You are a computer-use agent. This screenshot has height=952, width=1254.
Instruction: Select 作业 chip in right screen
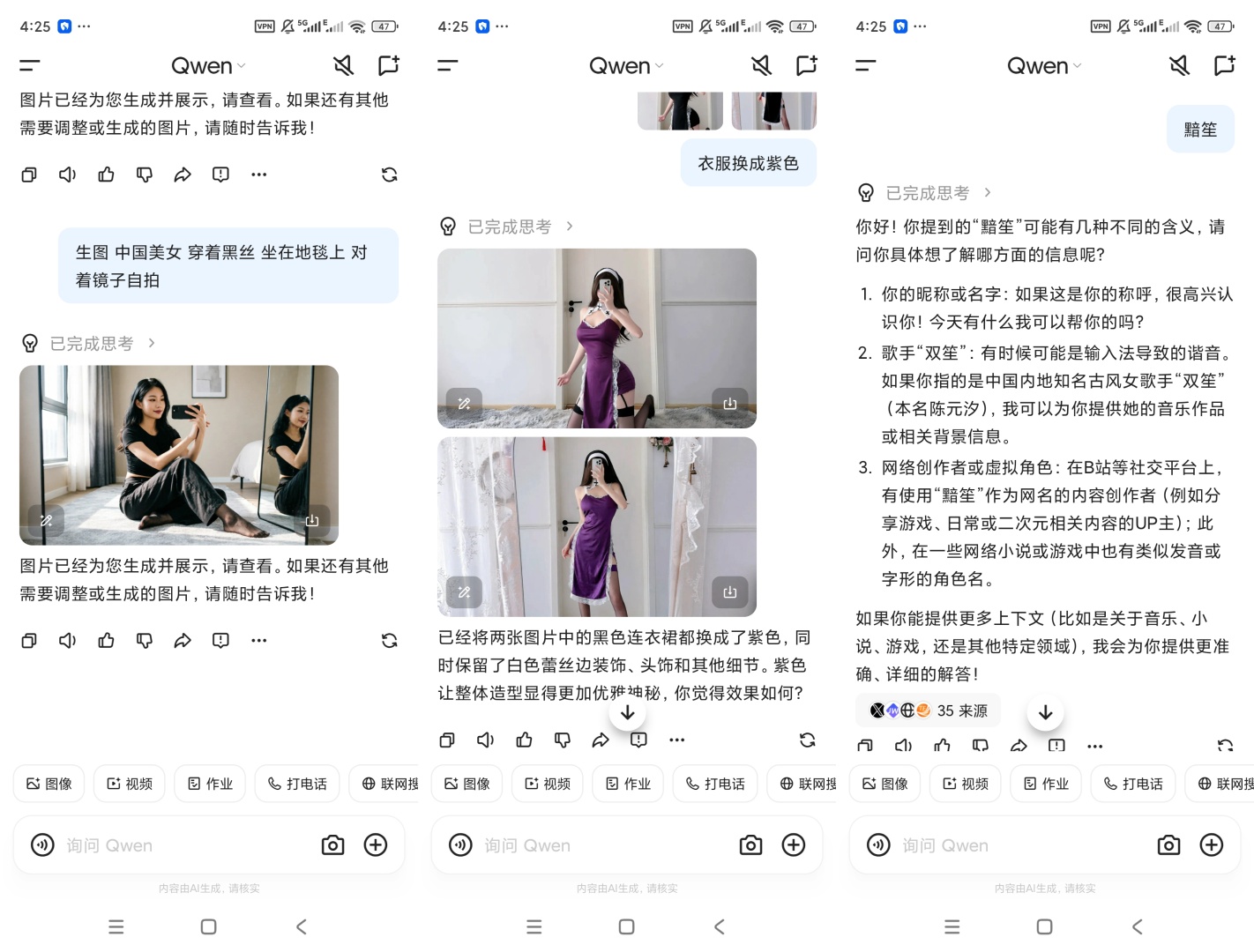point(1045,784)
